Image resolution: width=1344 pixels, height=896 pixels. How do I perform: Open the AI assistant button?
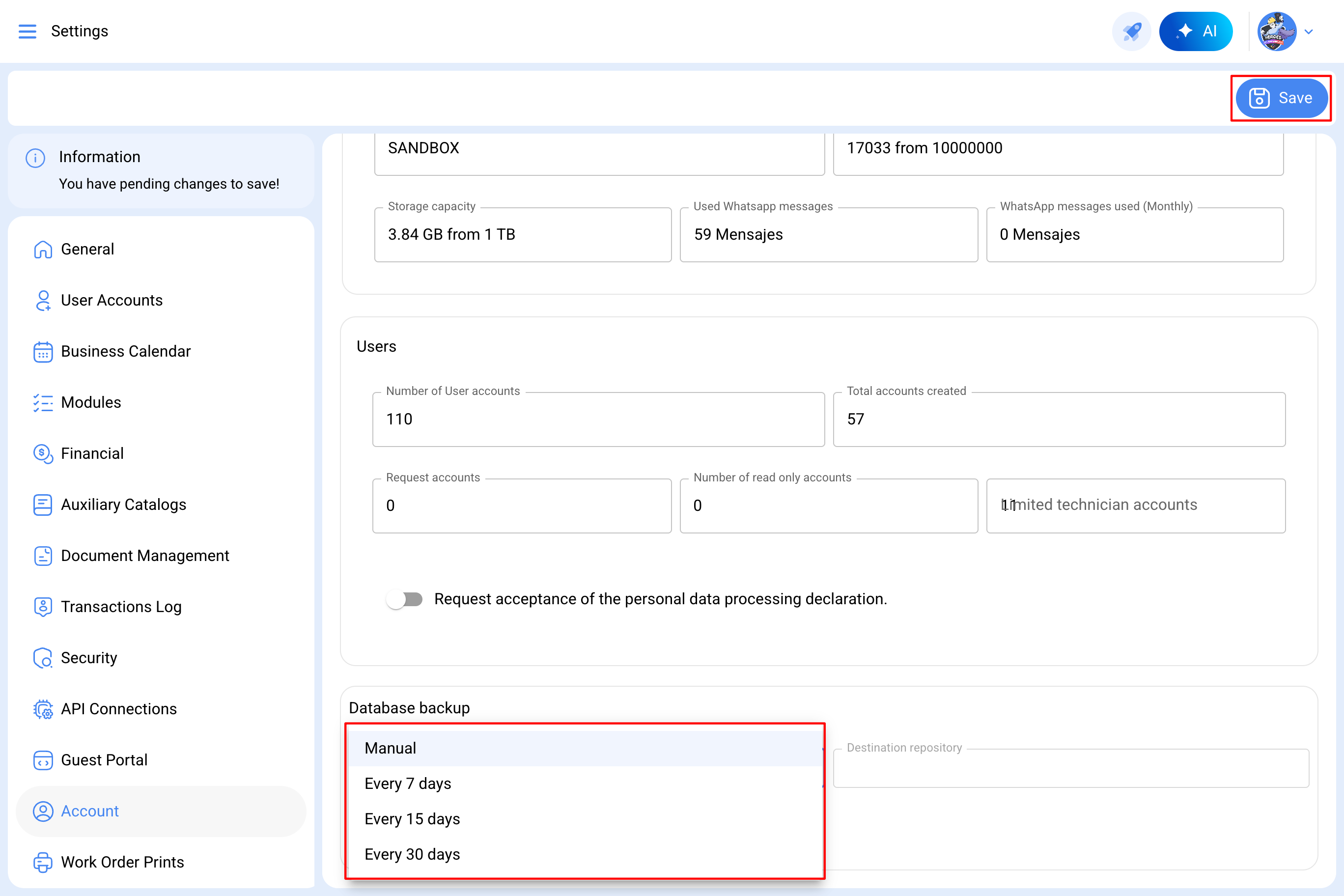tap(1196, 31)
